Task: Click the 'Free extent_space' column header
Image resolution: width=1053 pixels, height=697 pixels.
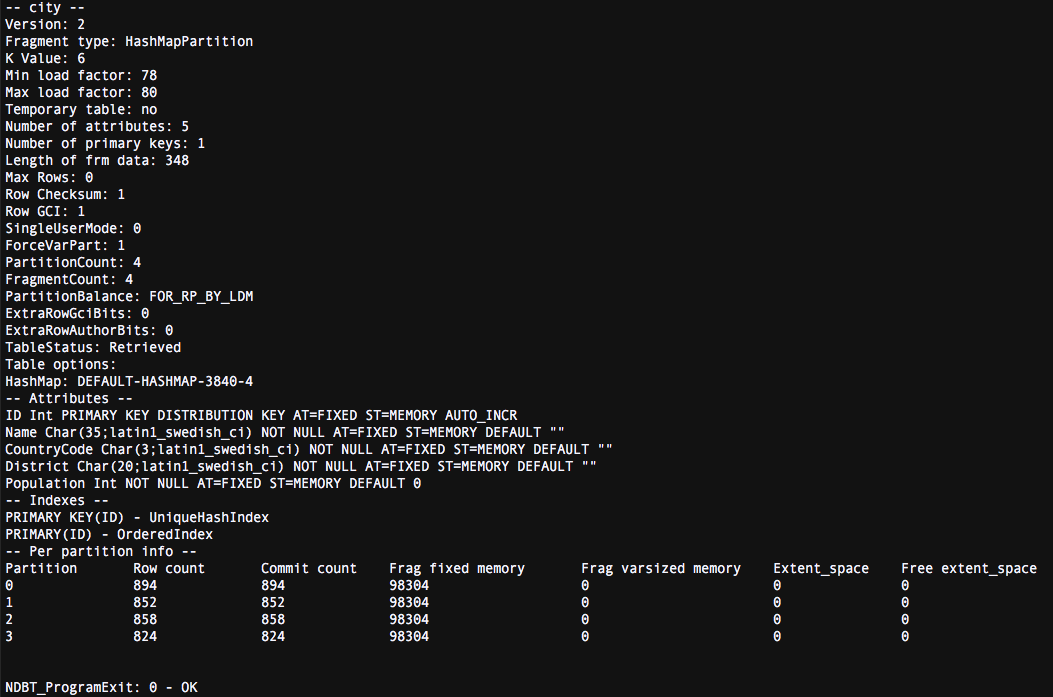Action: click(969, 568)
